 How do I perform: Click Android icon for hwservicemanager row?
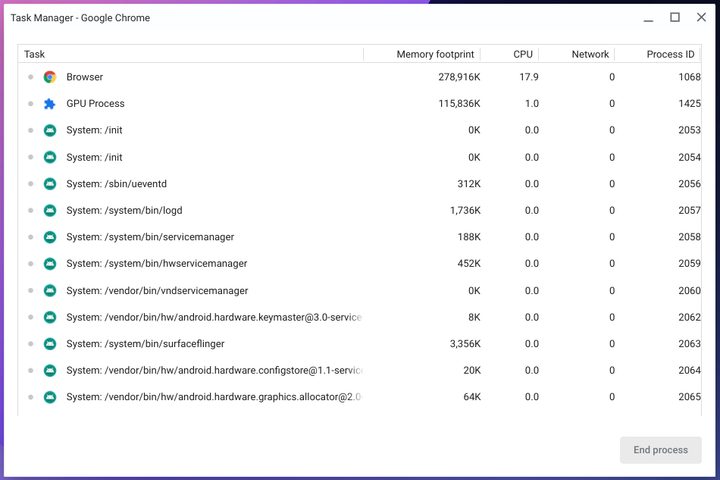click(x=50, y=264)
